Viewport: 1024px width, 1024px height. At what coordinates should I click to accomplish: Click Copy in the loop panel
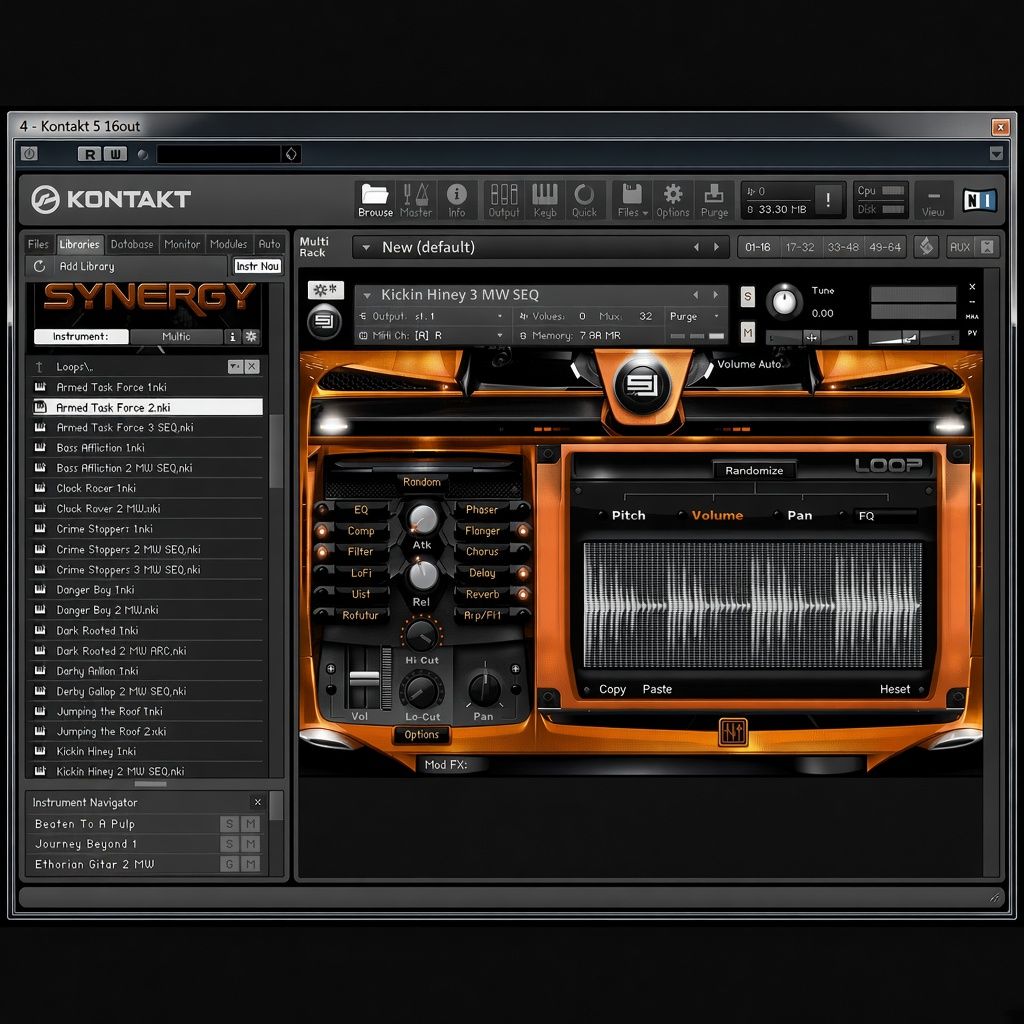[x=612, y=689]
